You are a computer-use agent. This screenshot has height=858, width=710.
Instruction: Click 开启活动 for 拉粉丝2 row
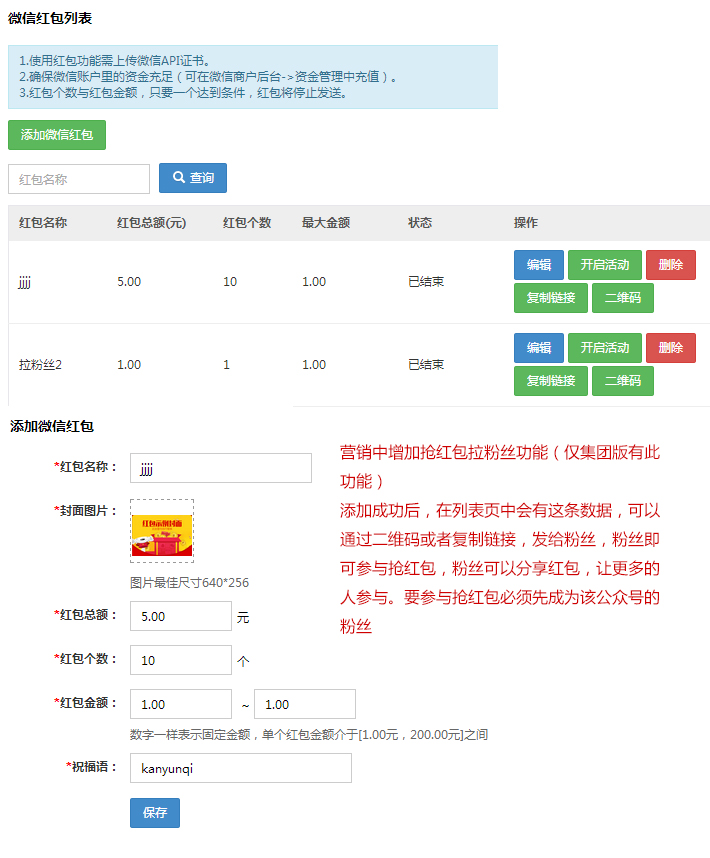pos(605,348)
